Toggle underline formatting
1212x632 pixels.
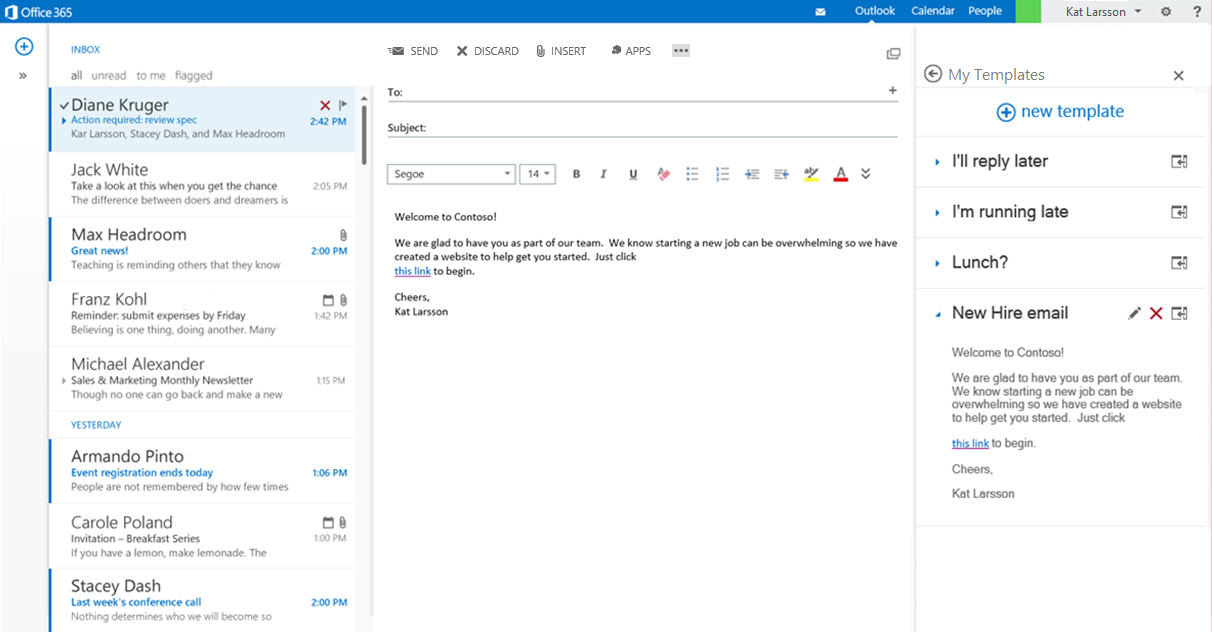coord(633,174)
